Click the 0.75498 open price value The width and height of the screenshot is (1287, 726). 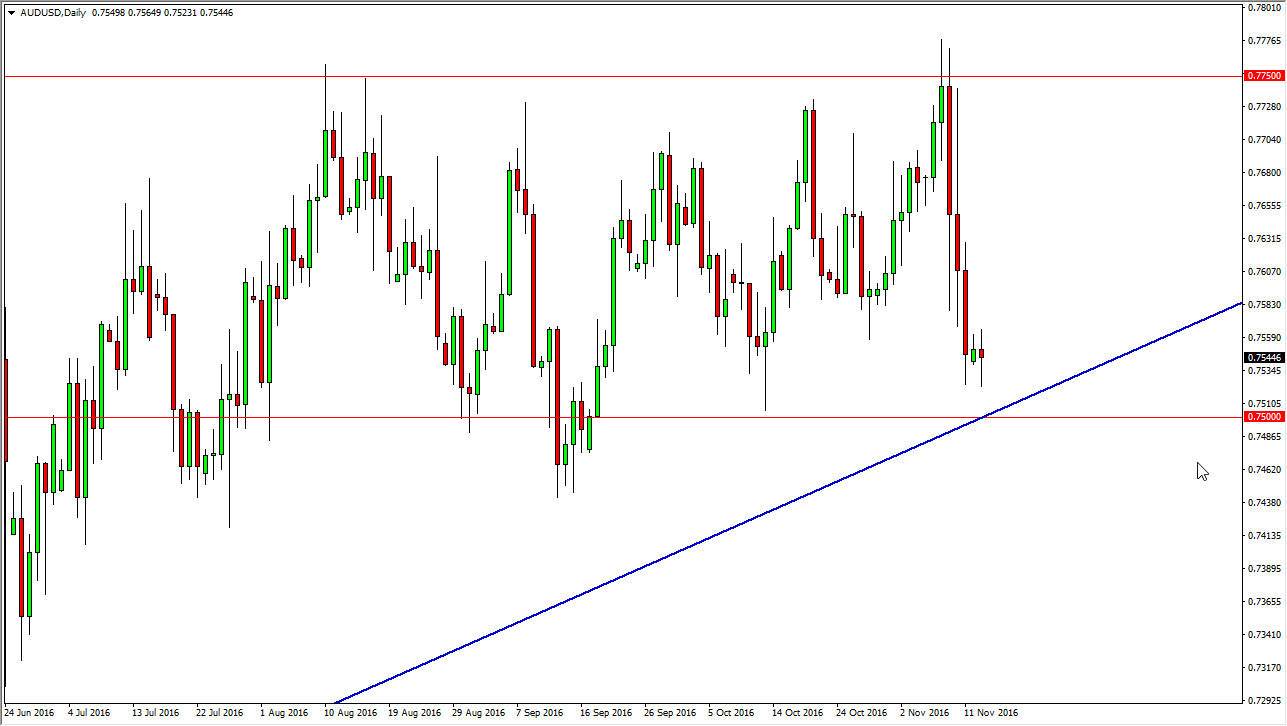(107, 12)
